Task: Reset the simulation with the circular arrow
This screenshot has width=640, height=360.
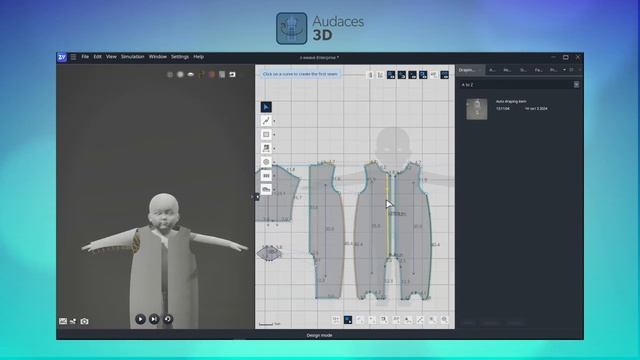Action: point(168,319)
